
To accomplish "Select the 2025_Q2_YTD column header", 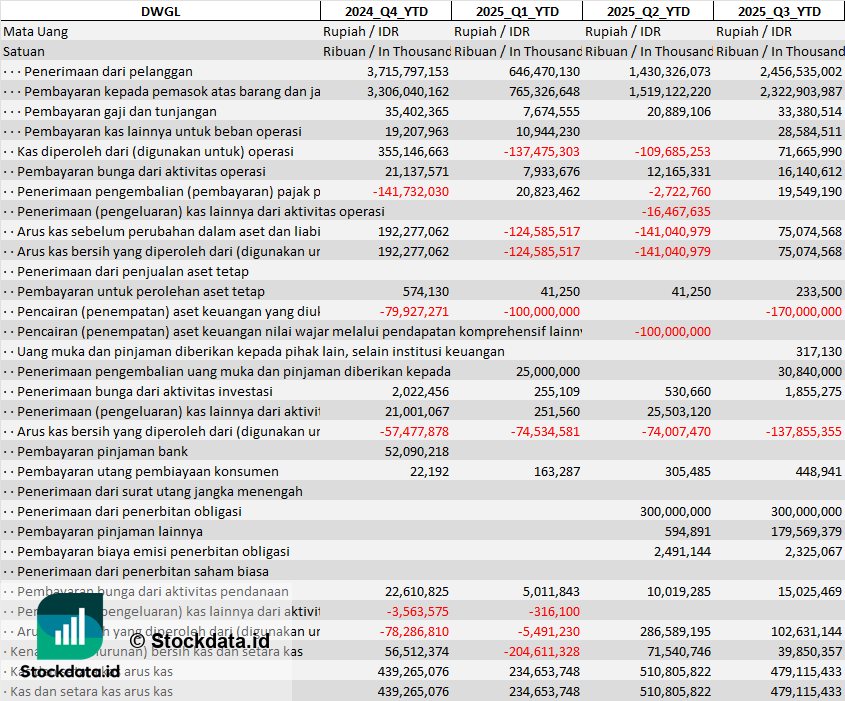I will click(x=648, y=11).
